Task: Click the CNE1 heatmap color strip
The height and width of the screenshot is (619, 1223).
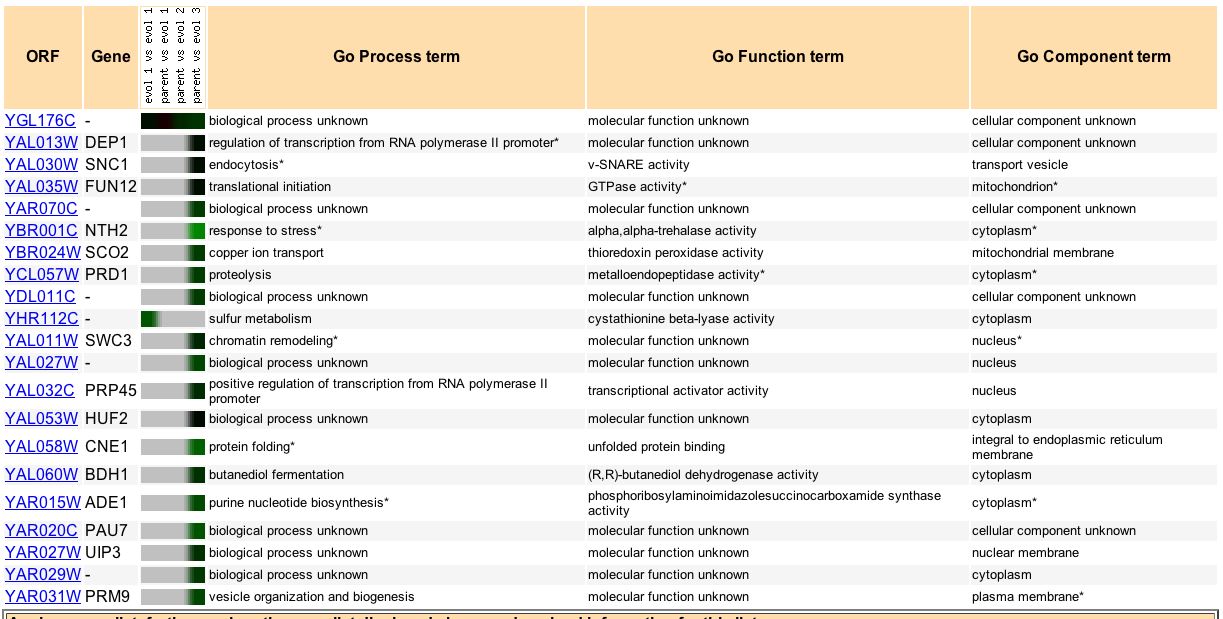Action: pyautogui.click(x=173, y=447)
